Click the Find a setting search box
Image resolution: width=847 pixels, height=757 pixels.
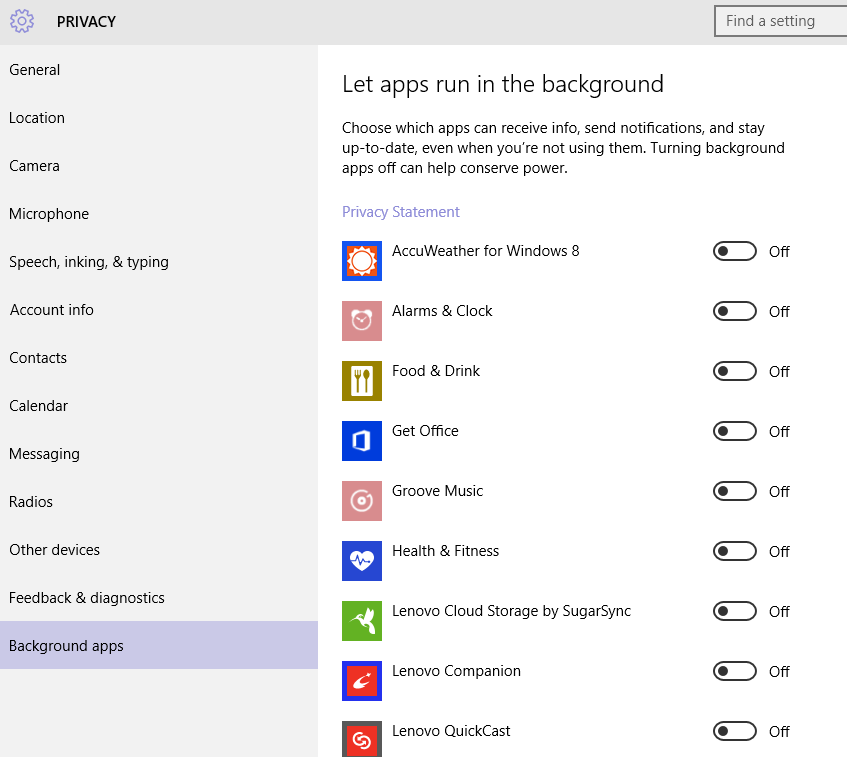pos(781,21)
